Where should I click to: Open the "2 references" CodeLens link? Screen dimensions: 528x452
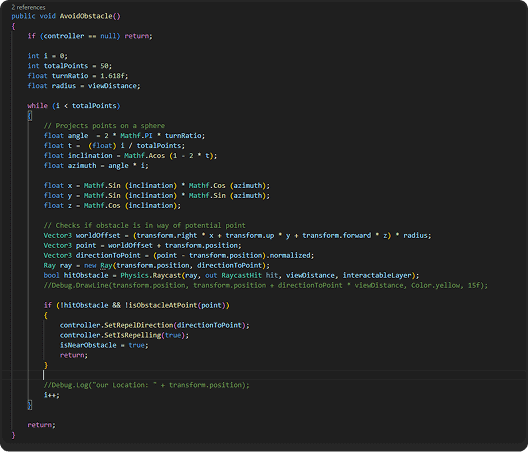point(28,7)
